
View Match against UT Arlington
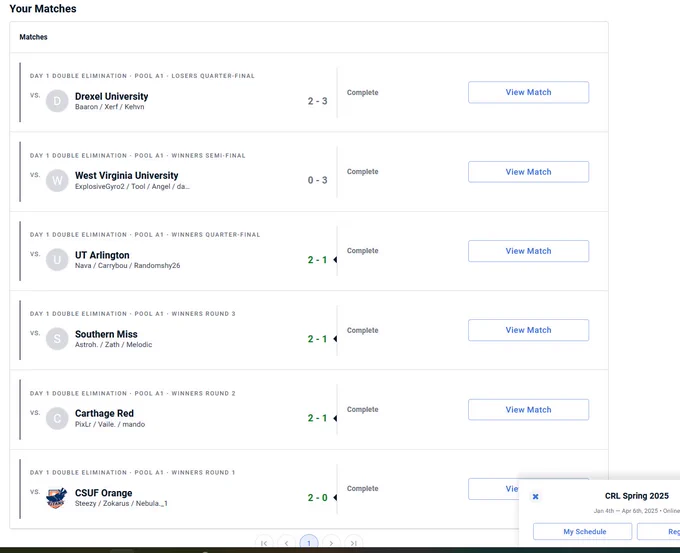[x=528, y=251]
